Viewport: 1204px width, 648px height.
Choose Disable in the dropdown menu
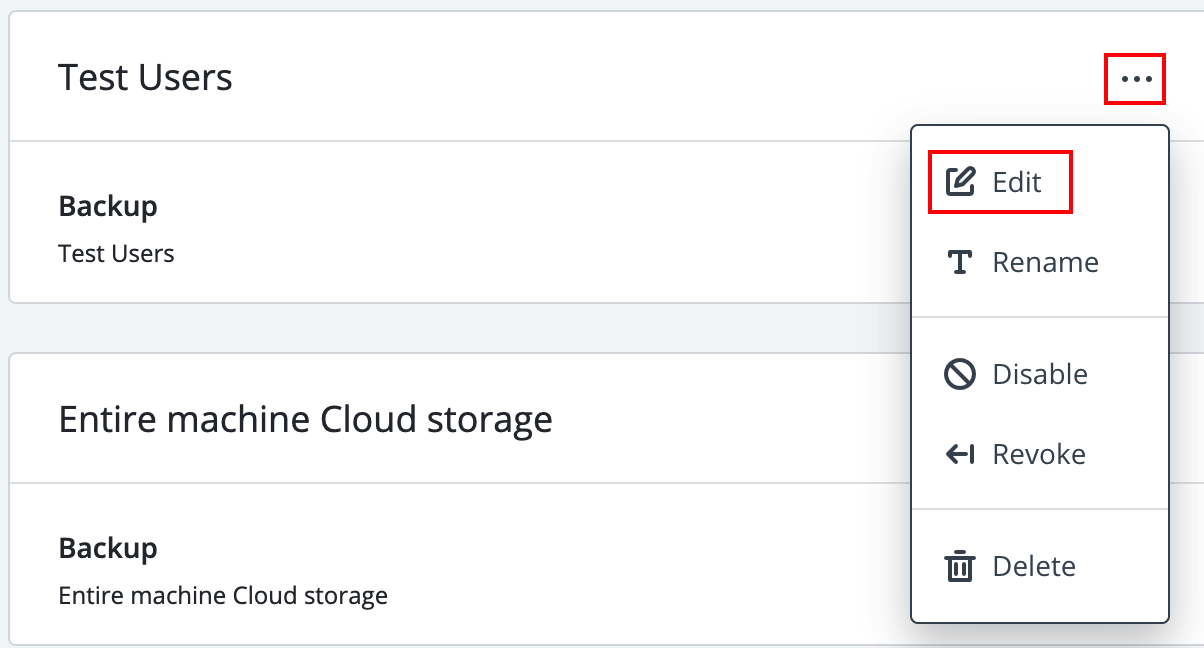[x=1040, y=373]
